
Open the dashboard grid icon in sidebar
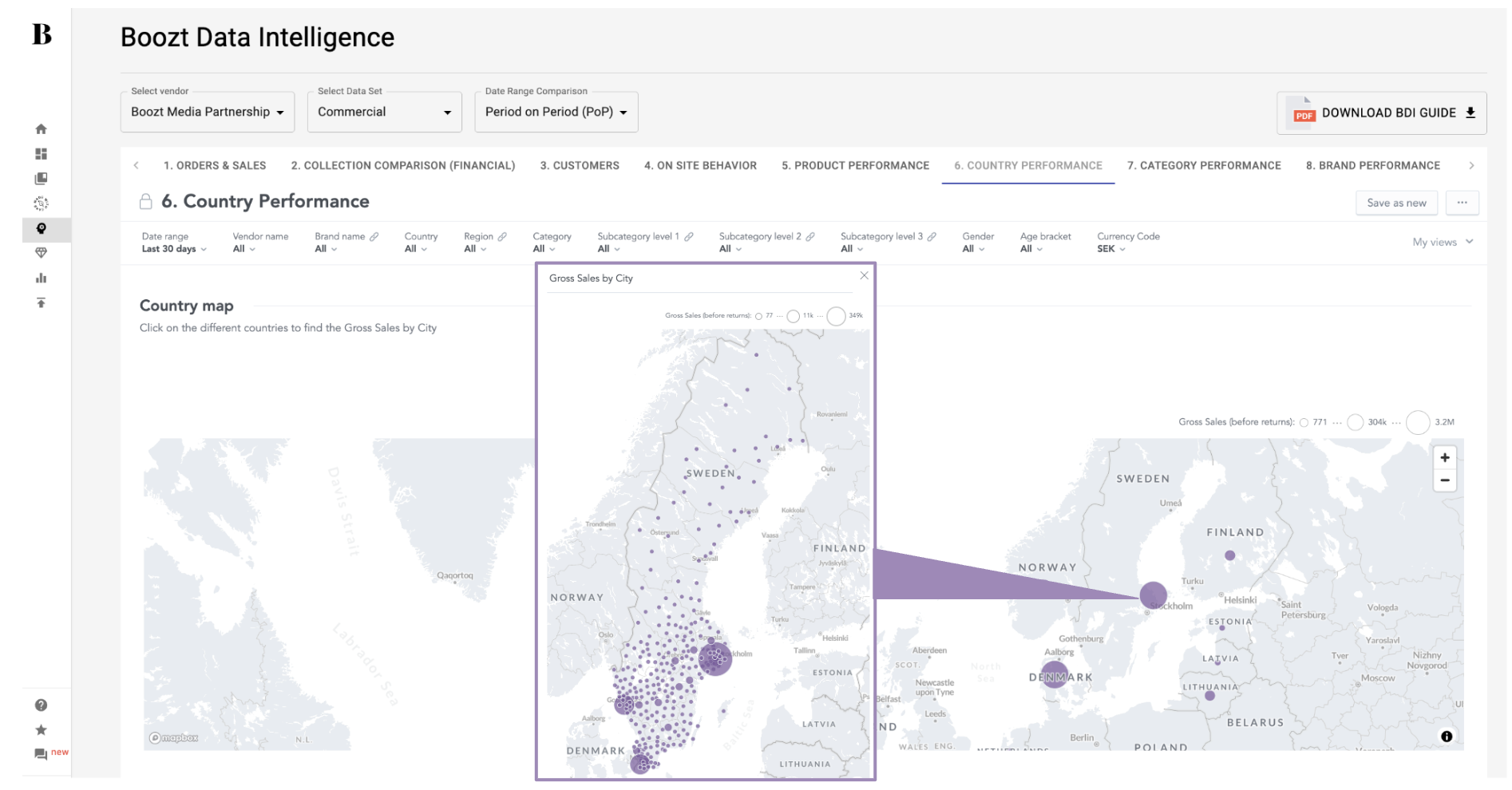point(41,154)
